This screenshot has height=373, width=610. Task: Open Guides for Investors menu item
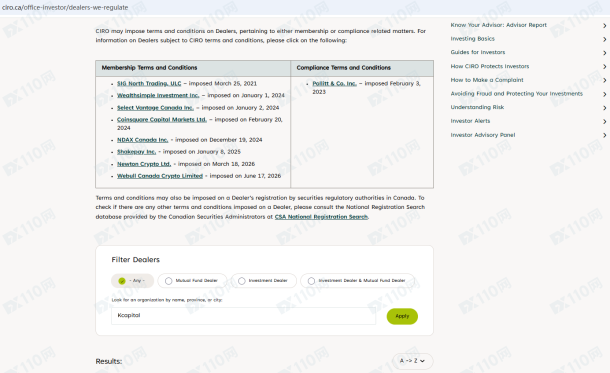click(x=478, y=53)
